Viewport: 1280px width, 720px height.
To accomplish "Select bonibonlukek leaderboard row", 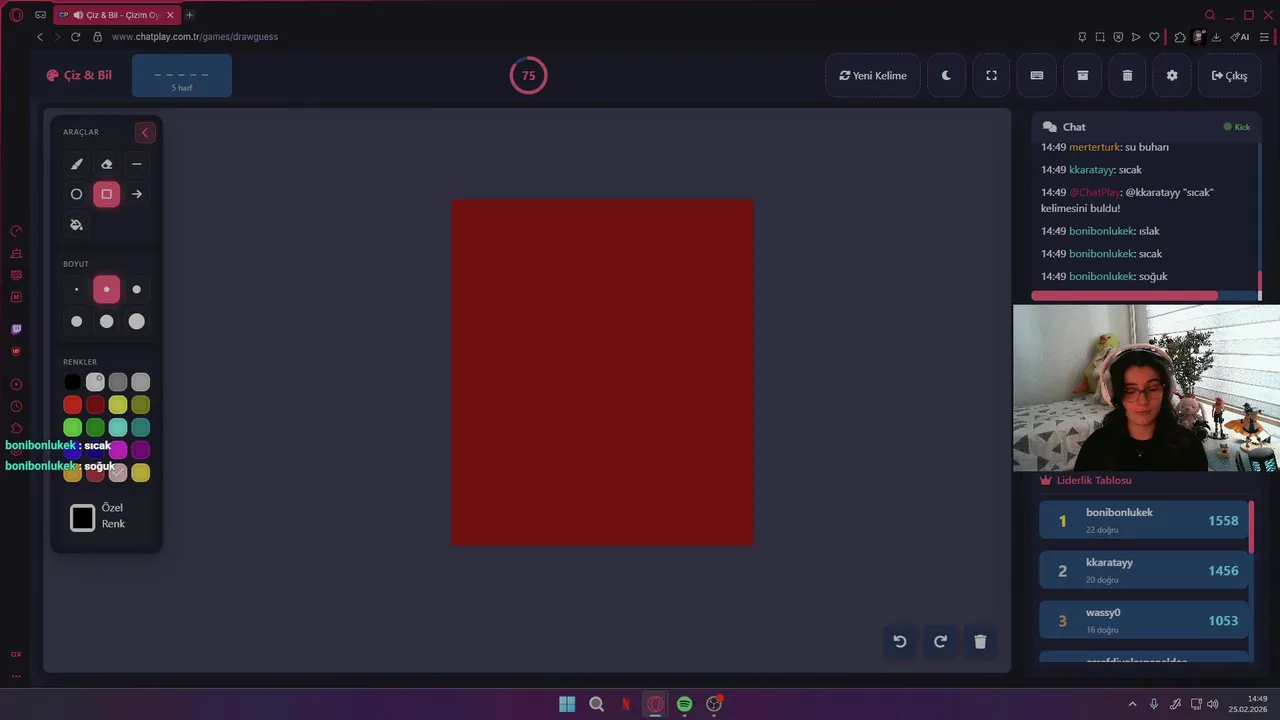I will pyautogui.click(x=1144, y=521).
